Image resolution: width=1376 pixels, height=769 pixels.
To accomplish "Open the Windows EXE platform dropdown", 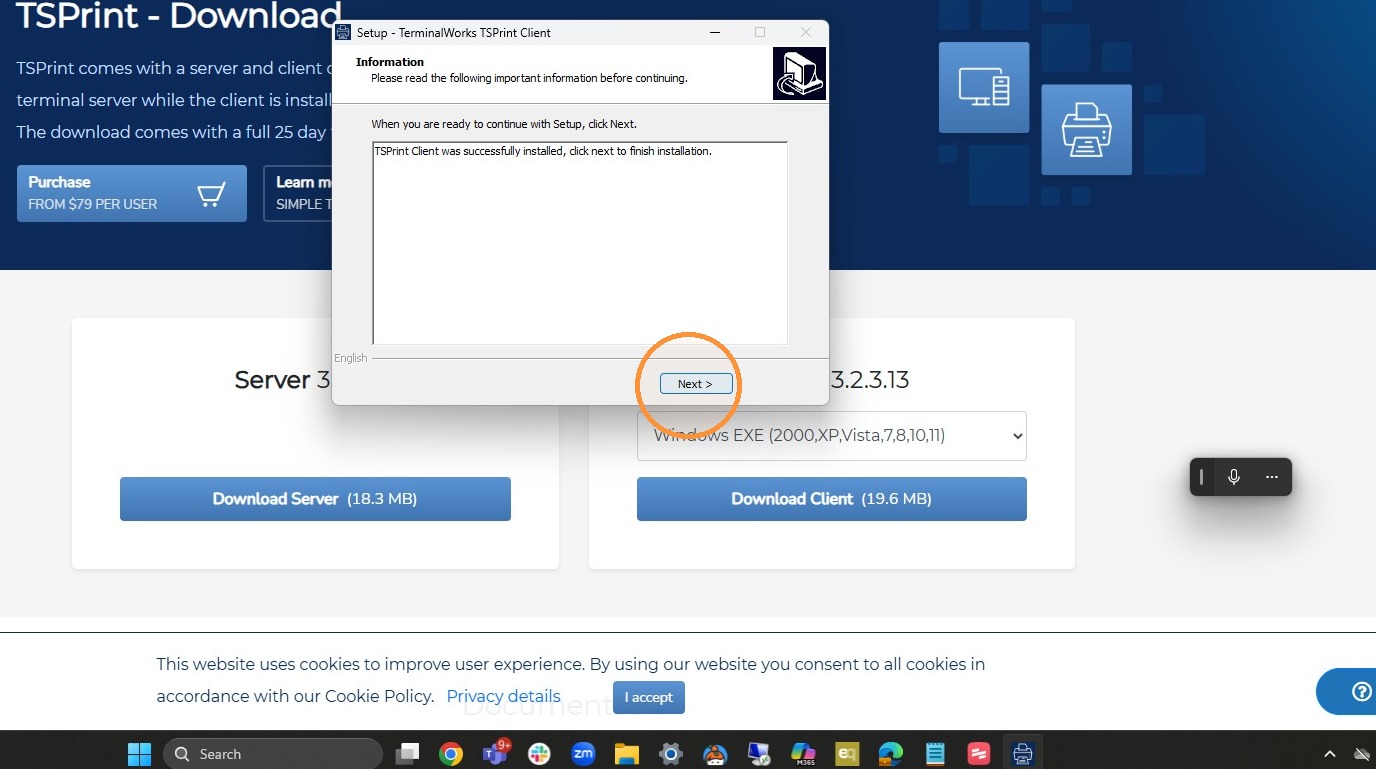I will pyautogui.click(x=831, y=436).
